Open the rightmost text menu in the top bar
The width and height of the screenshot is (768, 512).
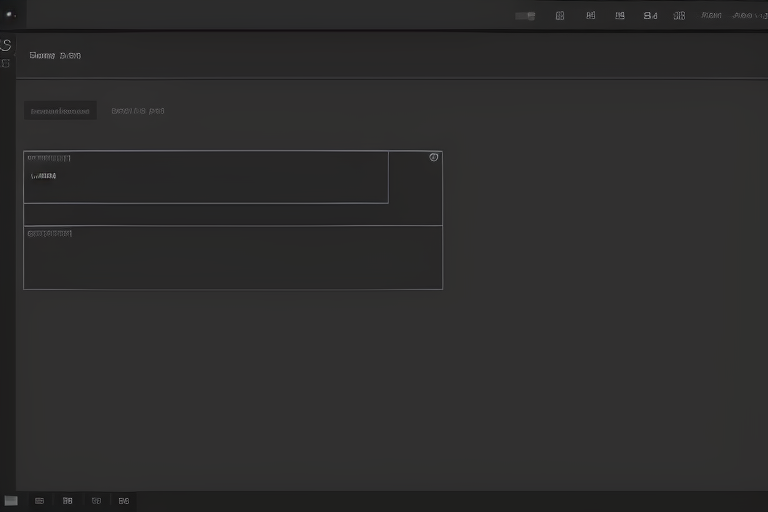click(x=748, y=16)
